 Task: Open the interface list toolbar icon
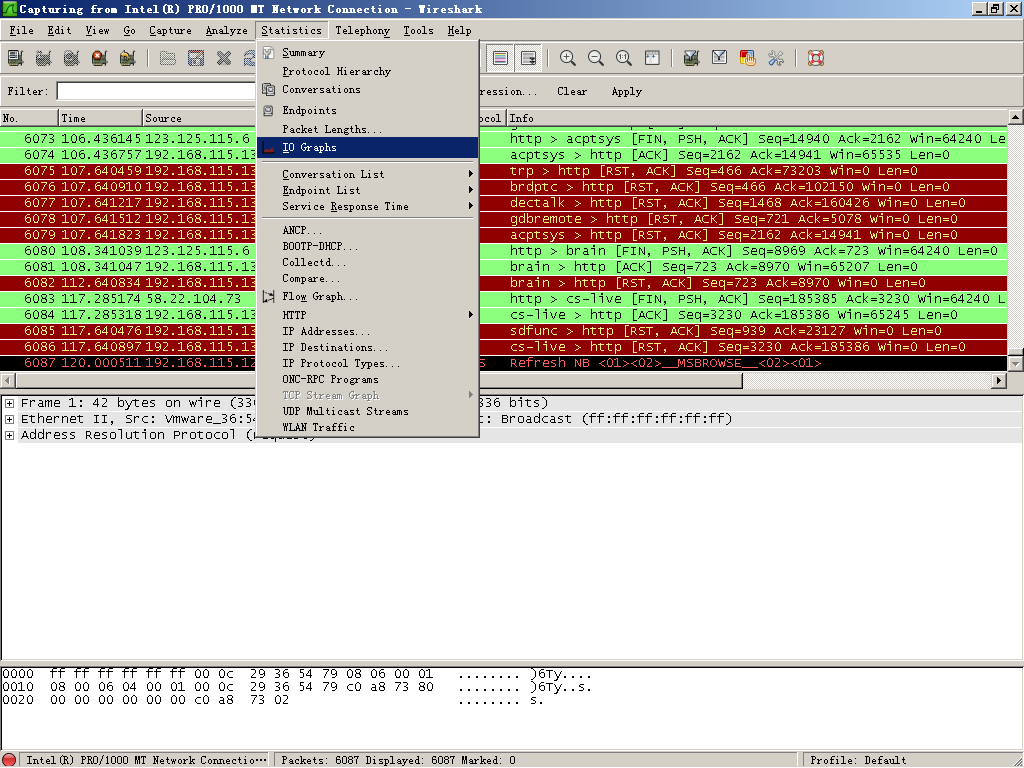[16, 58]
